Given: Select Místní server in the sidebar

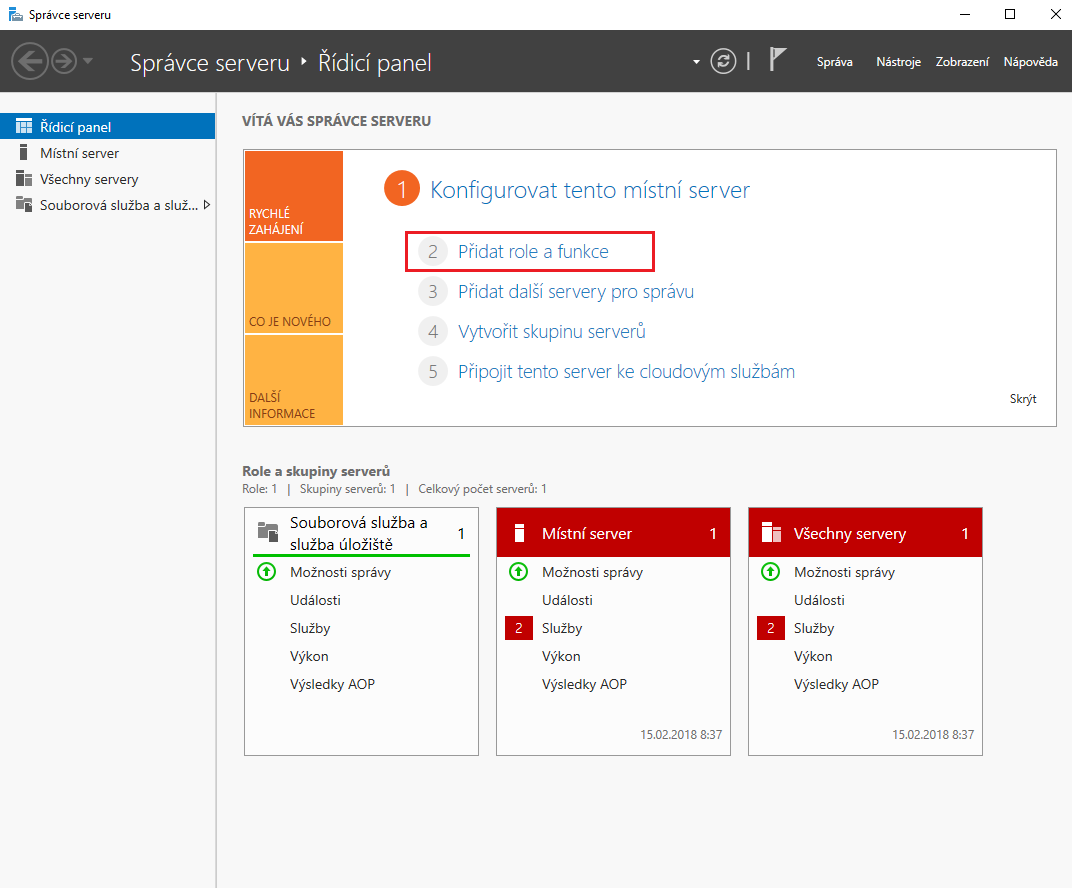Looking at the screenshot, I should point(79,153).
